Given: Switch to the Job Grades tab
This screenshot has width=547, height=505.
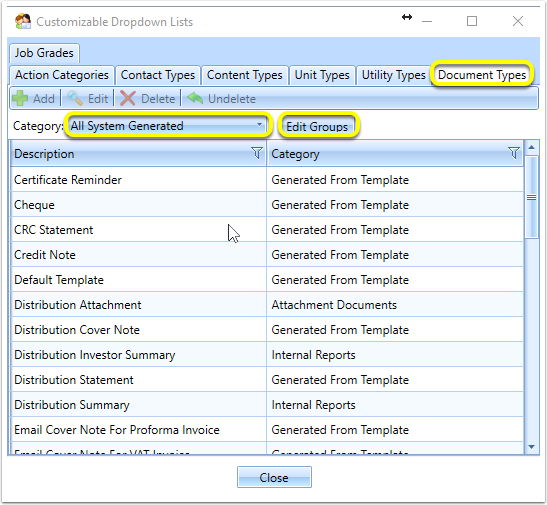Looking at the screenshot, I should click(44, 53).
